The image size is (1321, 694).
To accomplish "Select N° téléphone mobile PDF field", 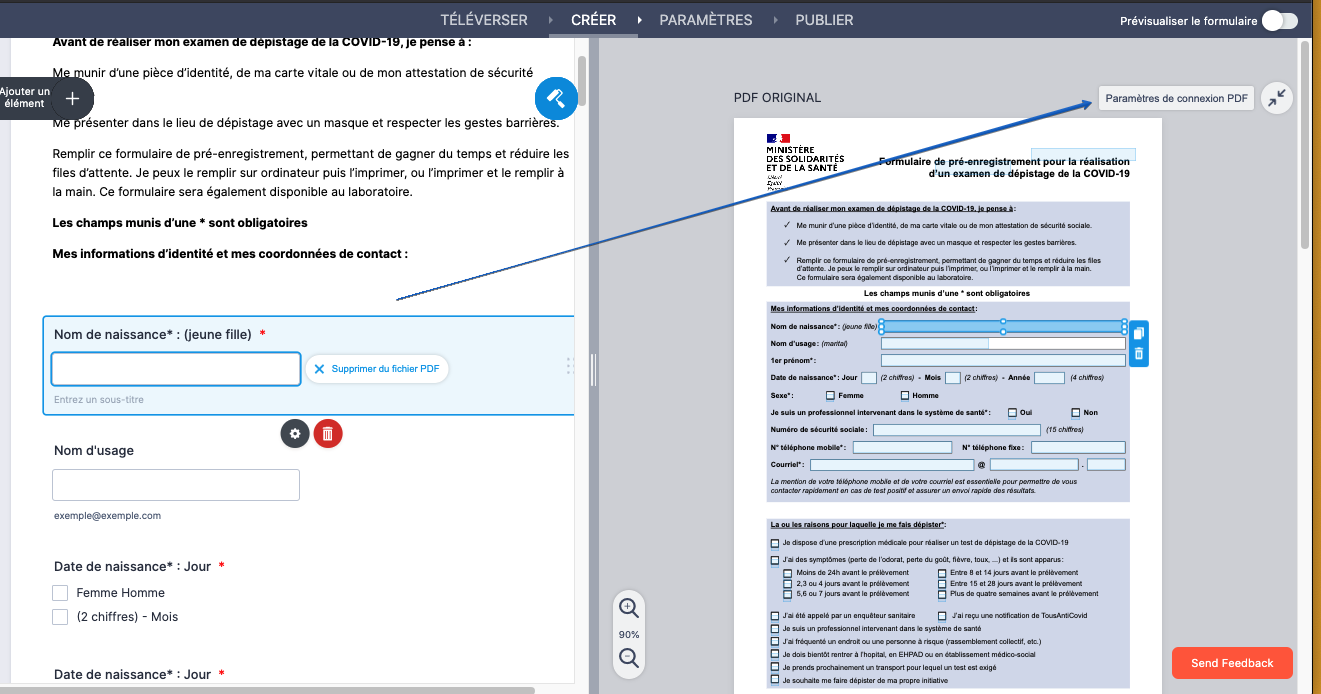I will (x=902, y=447).
